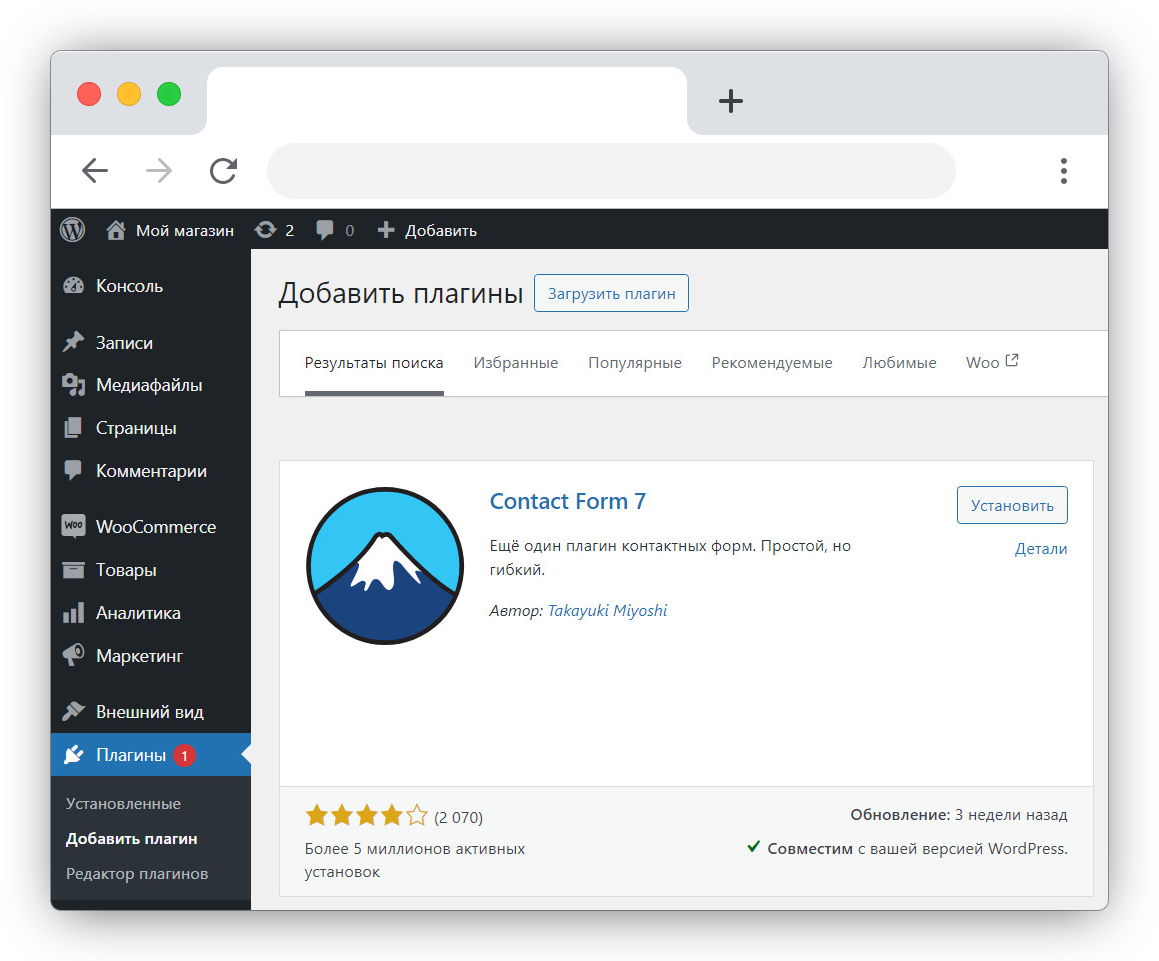The height and width of the screenshot is (961, 1159).
Task: Click the Товары archive box icon
Action: pyautogui.click(x=73, y=570)
